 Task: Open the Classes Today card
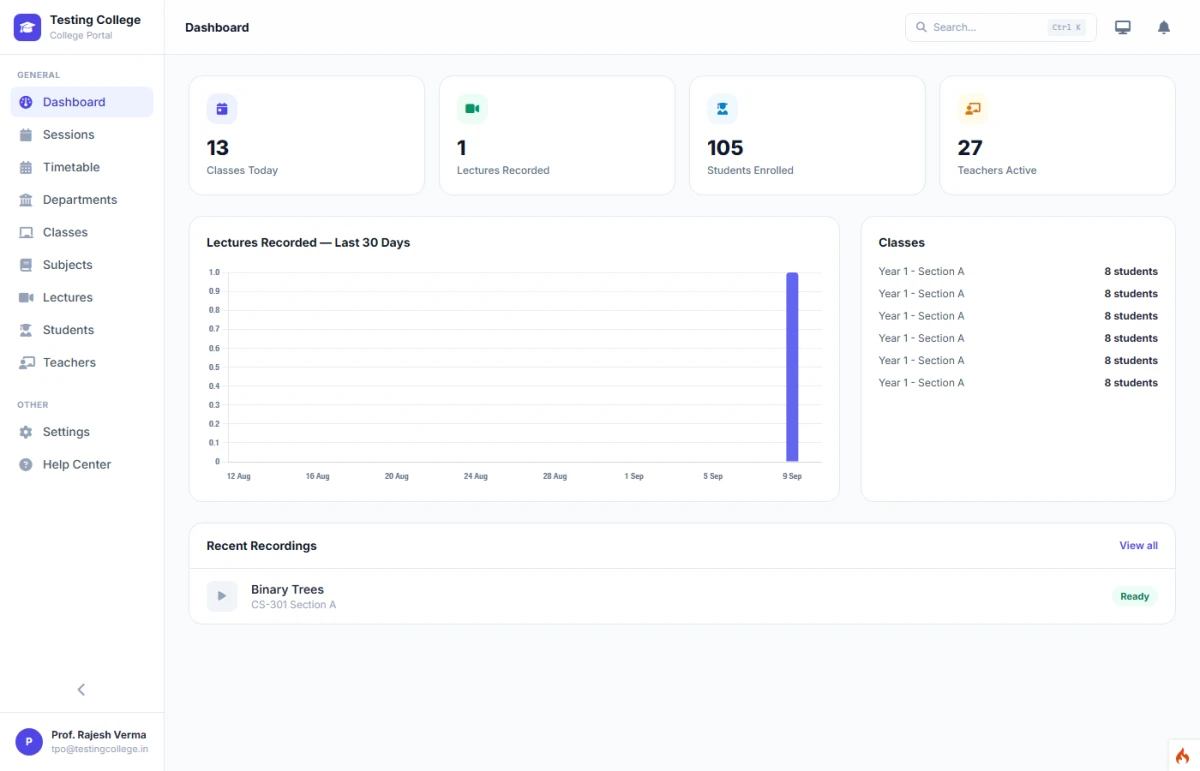(307, 135)
